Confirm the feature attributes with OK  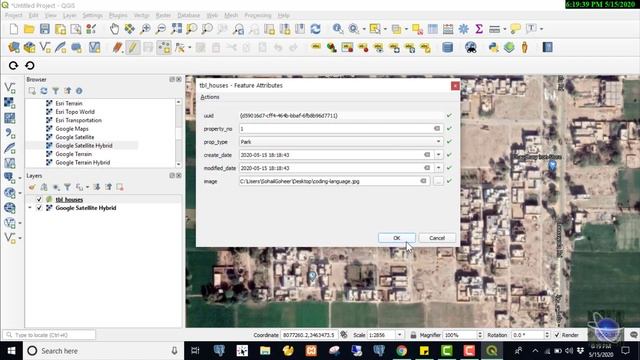pos(397,238)
